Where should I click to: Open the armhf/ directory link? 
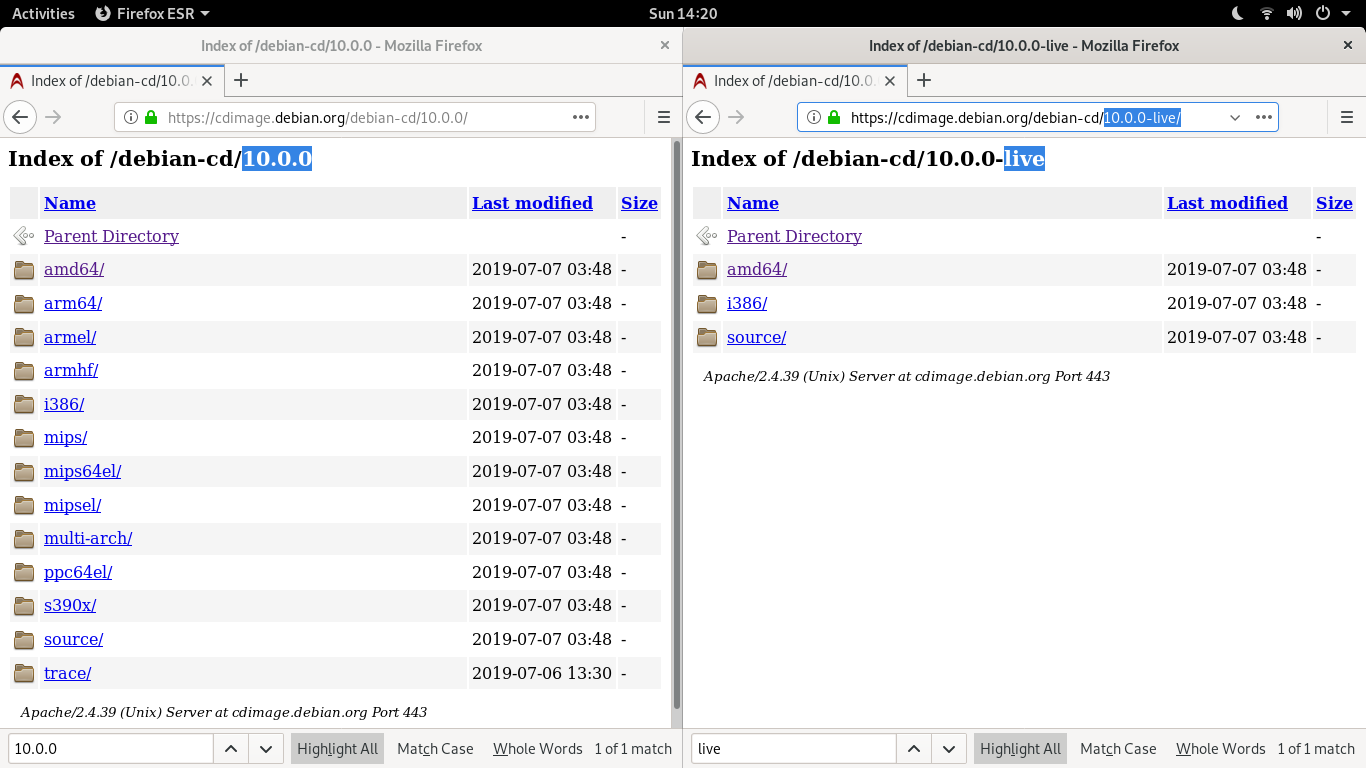71,370
